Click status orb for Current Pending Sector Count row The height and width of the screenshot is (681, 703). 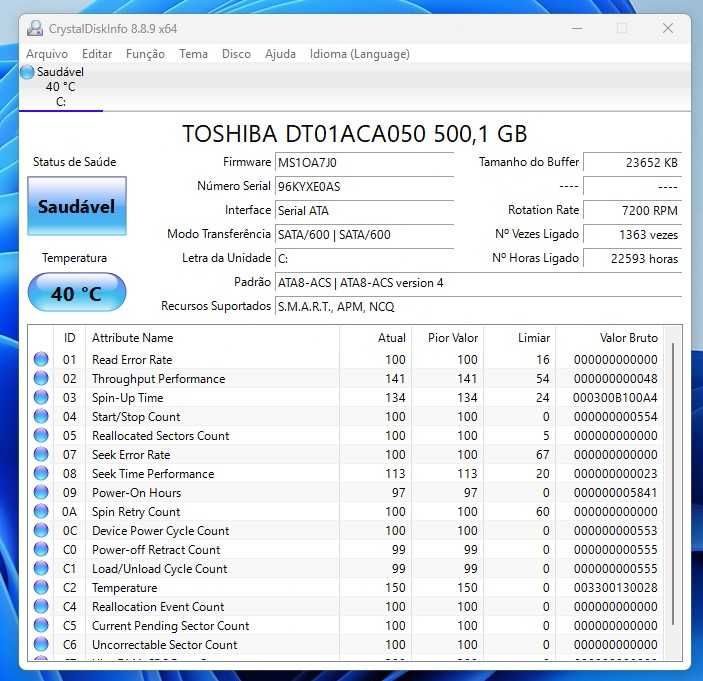tap(41, 625)
